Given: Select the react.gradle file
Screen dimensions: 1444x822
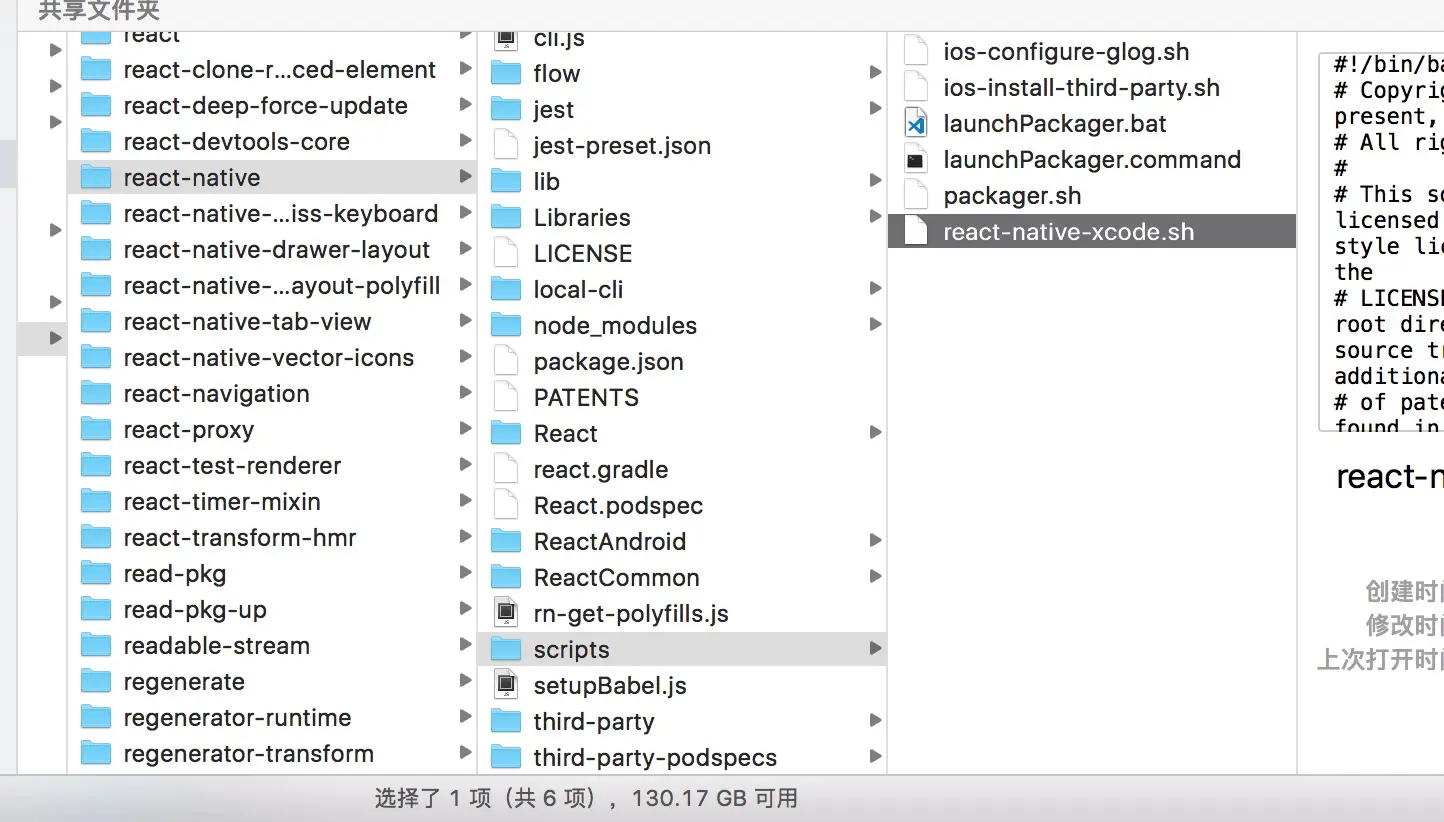Looking at the screenshot, I should pyautogui.click(x=682, y=470).
